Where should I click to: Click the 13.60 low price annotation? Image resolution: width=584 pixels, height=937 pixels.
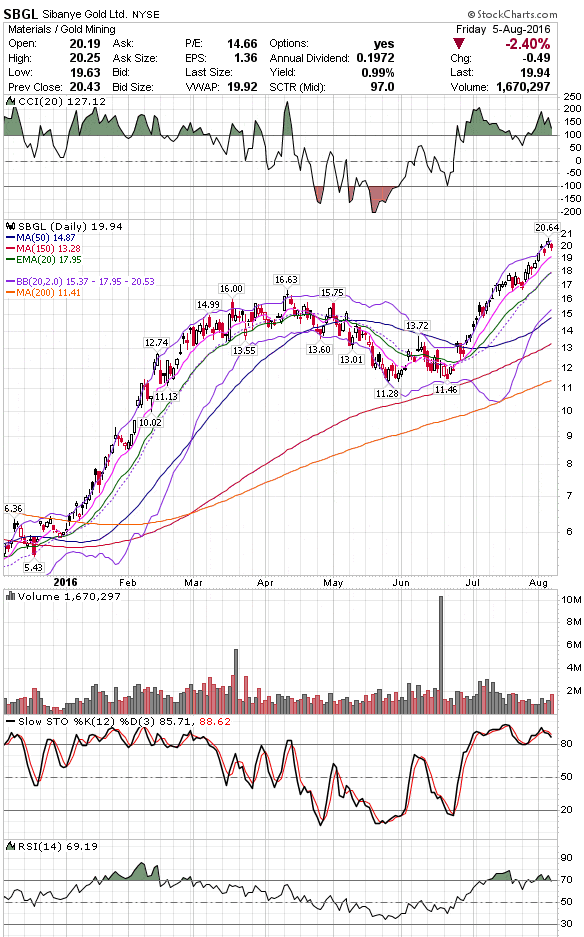click(319, 350)
